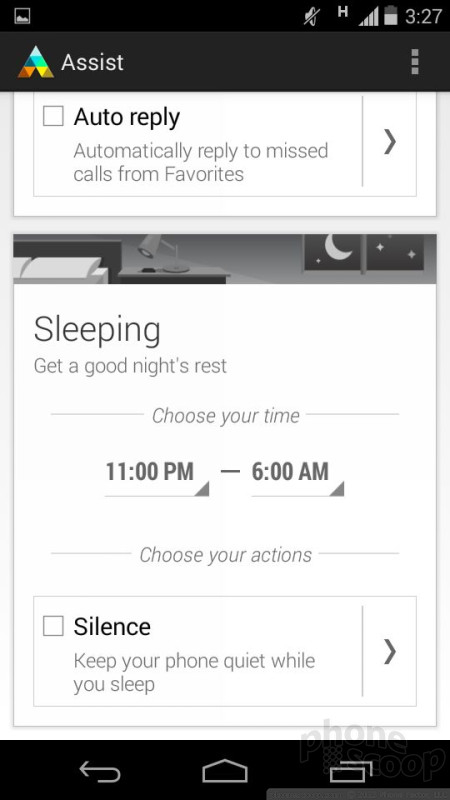Enable the Silence checkbox
The height and width of the screenshot is (800, 450).
coord(53,626)
